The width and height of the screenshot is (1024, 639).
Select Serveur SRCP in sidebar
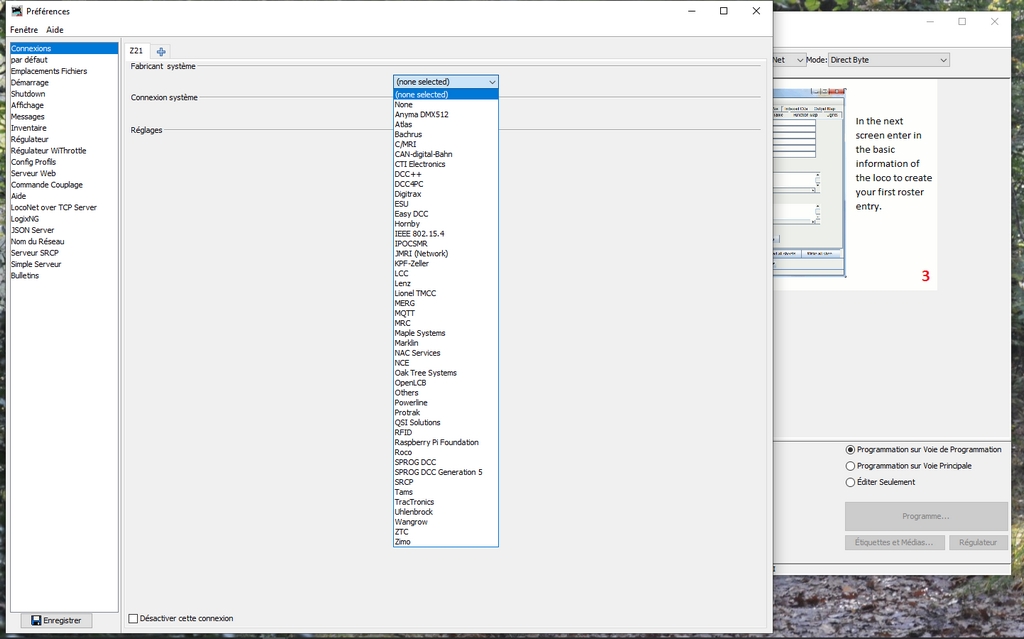click(x=64, y=253)
